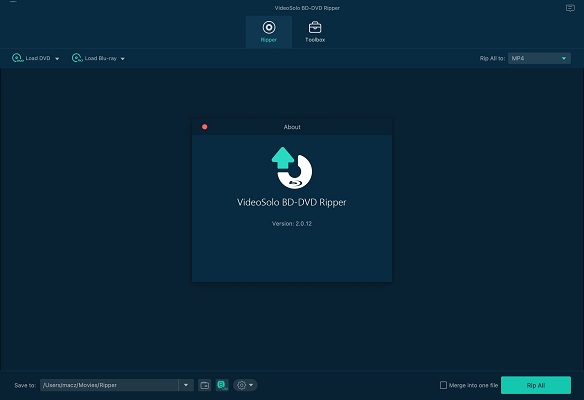Close the About dialog
584x400 pixels.
click(x=204, y=127)
